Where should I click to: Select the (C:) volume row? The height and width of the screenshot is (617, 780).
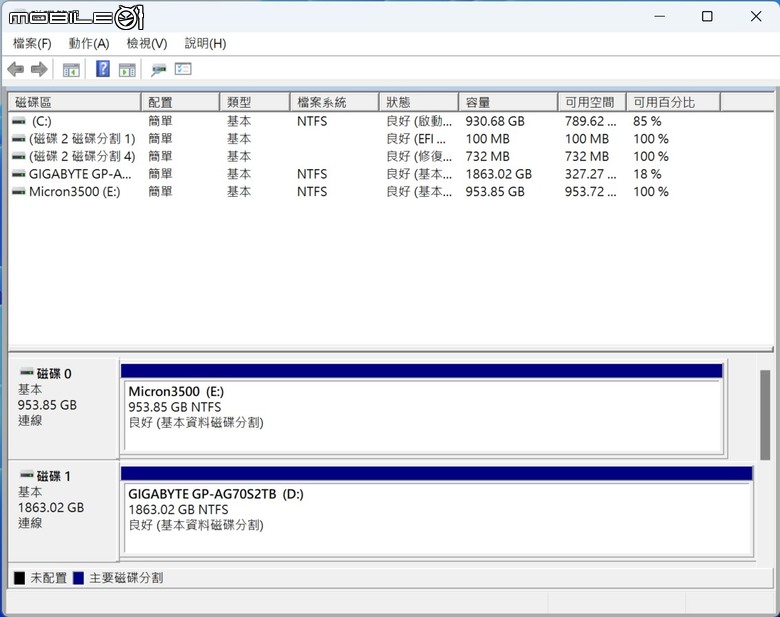point(365,121)
